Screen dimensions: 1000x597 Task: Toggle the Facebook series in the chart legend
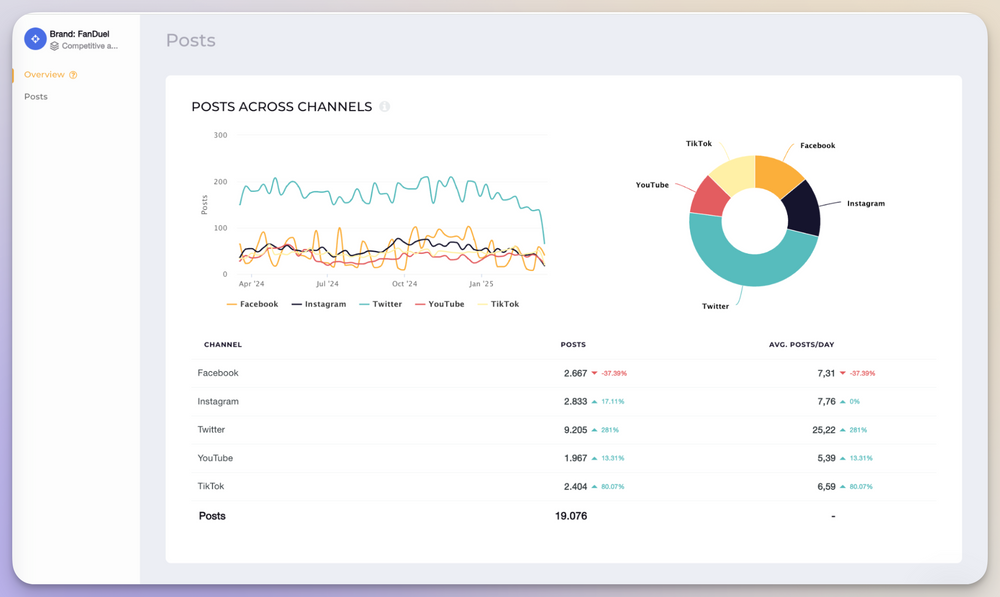[255, 304]
